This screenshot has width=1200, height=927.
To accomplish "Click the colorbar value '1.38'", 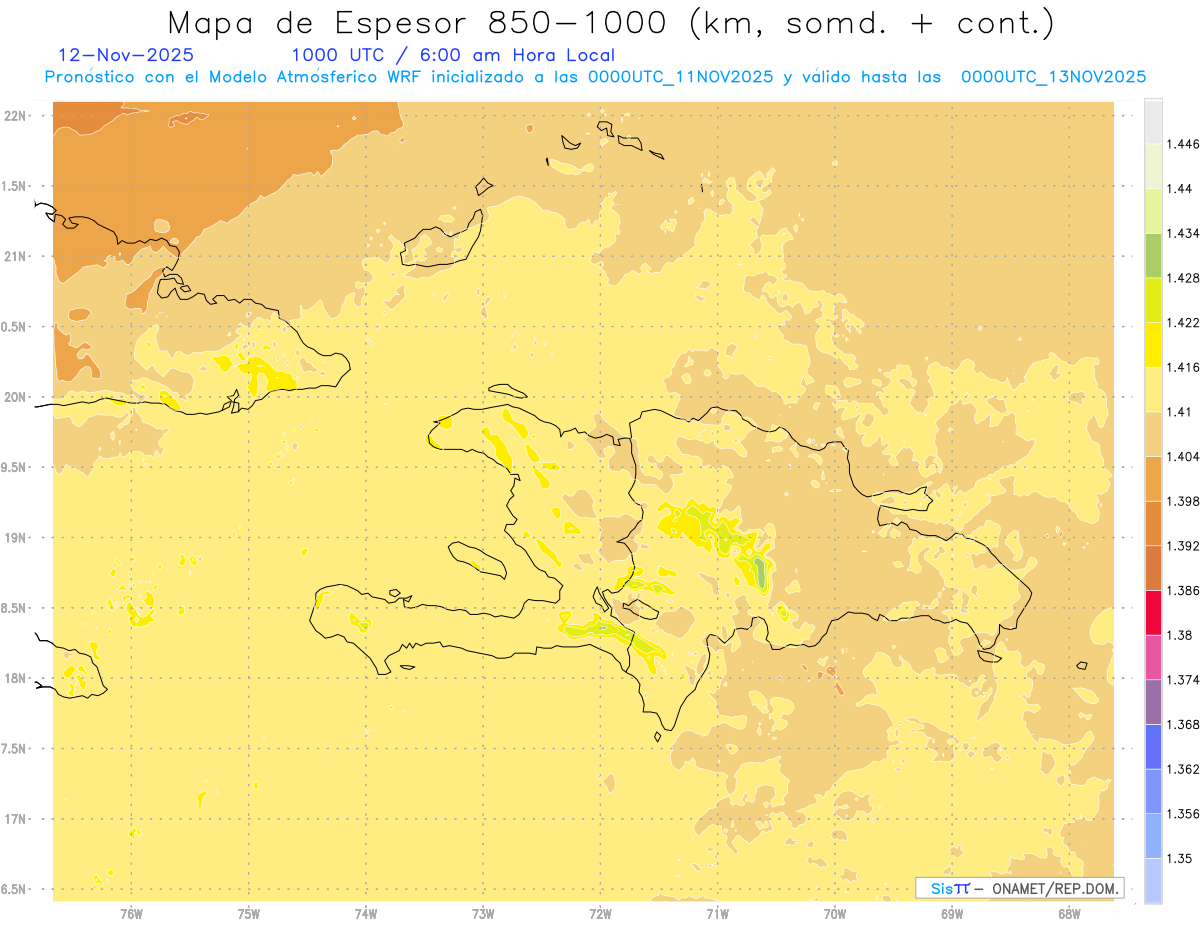I will pyautogui.click(x=1181, y=635).
